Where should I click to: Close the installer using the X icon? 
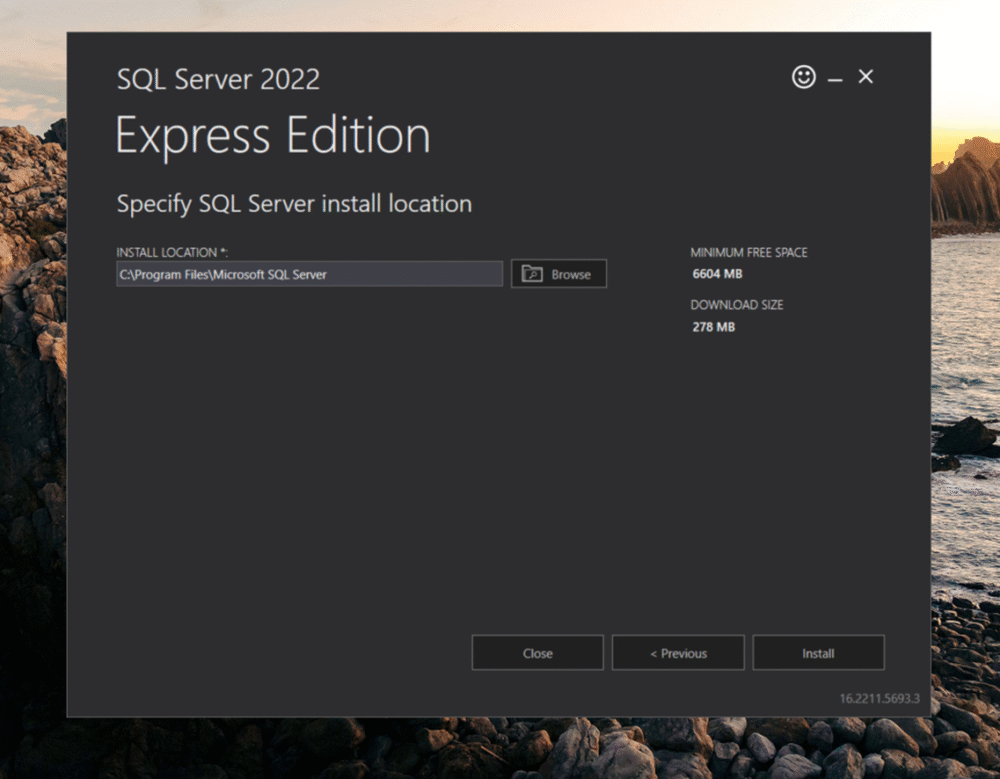click(x=865, y=76)
